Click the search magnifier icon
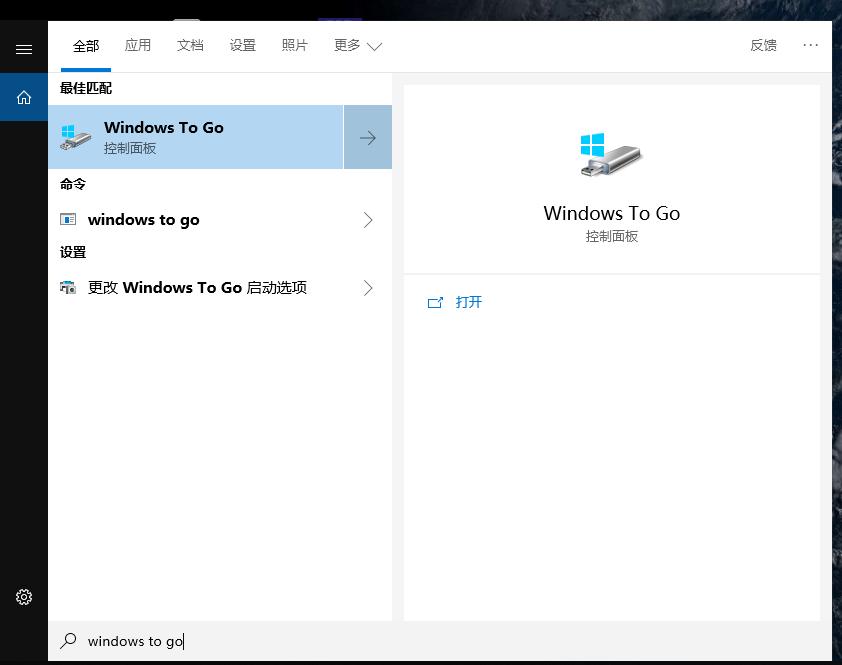Screen dimensions: 842x665 [x=68, y=641]
